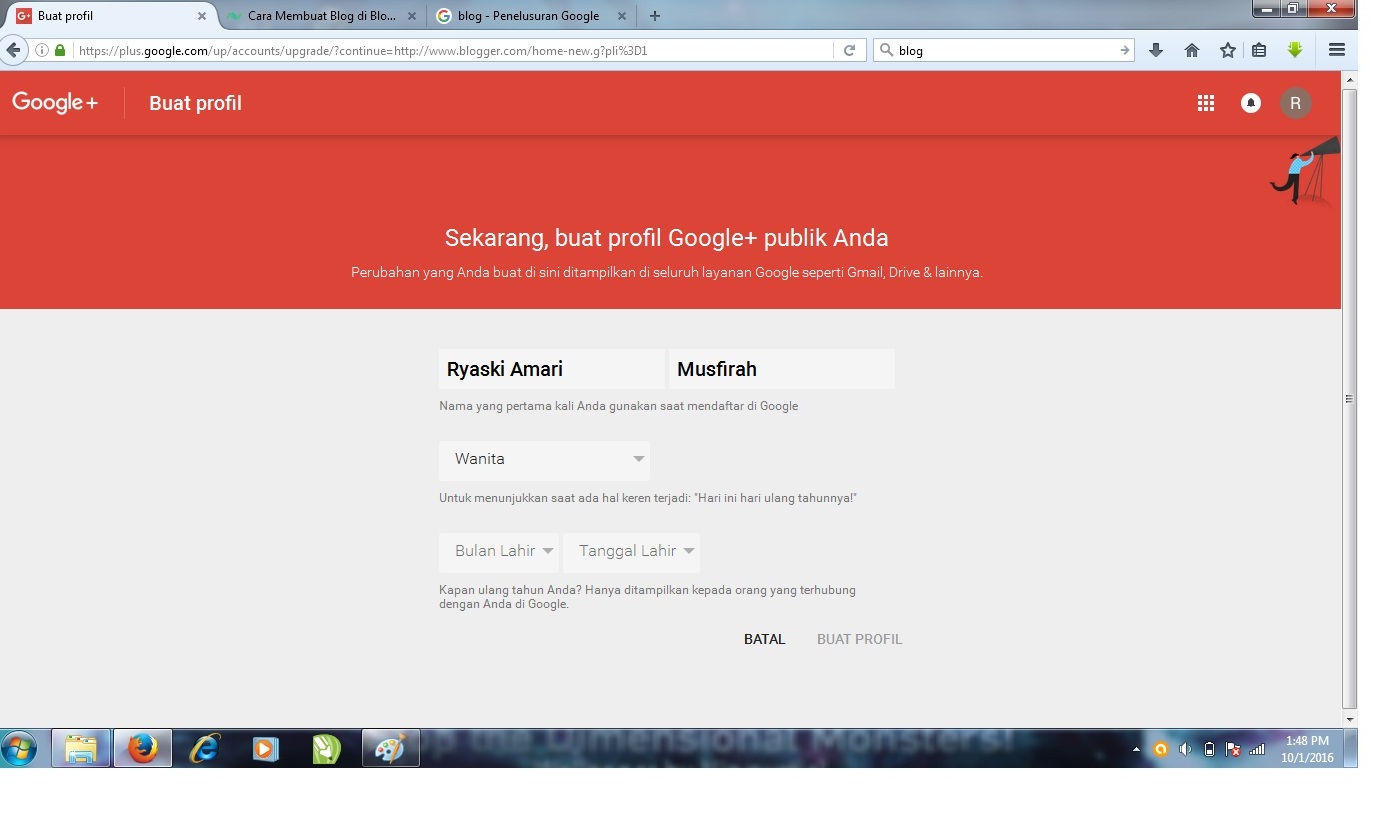1378x816 pixels.
Task: Open Windows Explorer from taskbar
Action: (81, 748)
